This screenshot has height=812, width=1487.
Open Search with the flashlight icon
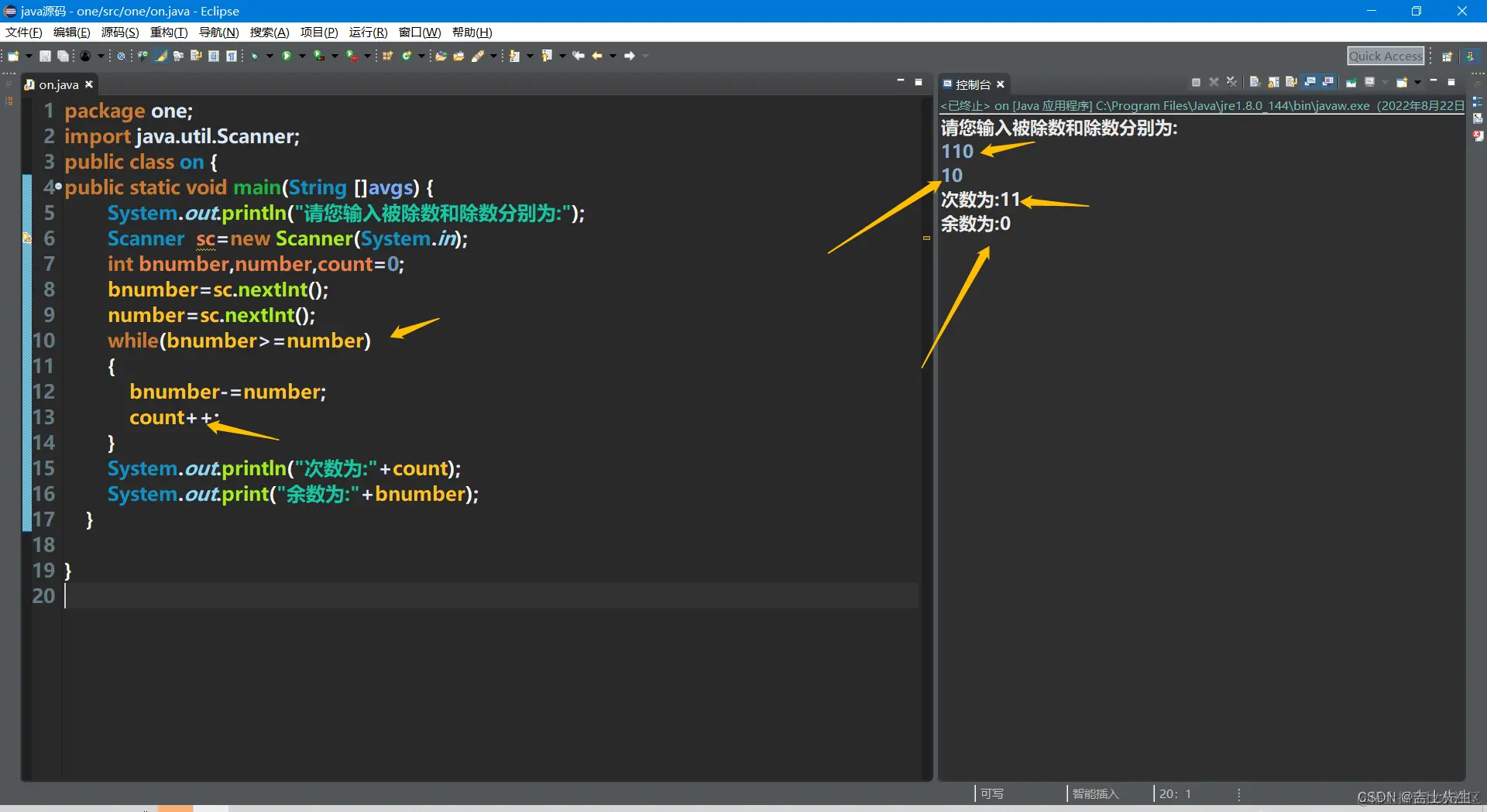(478, 56)
